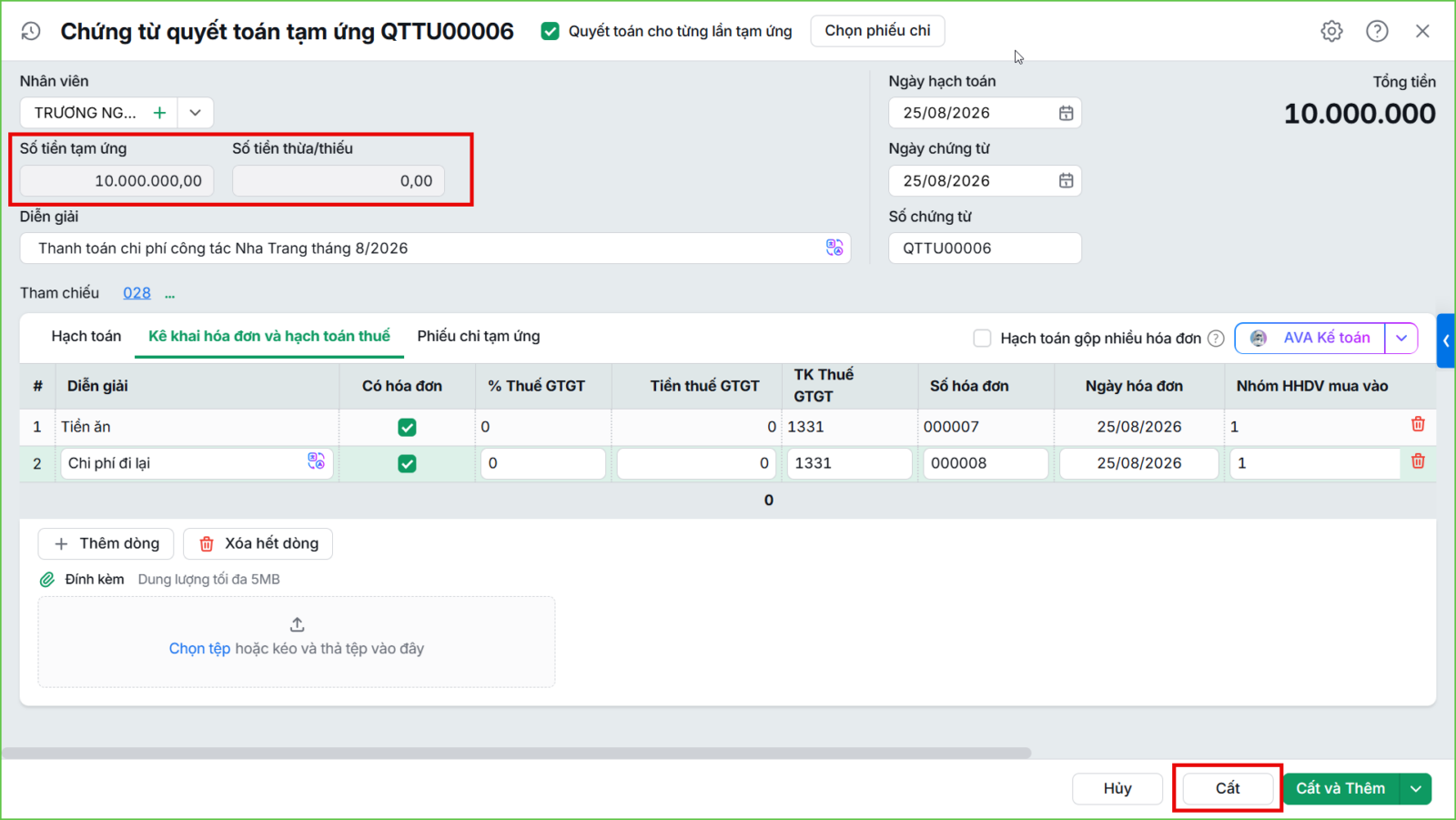Screen dimensions: 1456x820
Task: Uncheck Có hóa đơn for Tiền ăn
Action: tap(407, 427)
